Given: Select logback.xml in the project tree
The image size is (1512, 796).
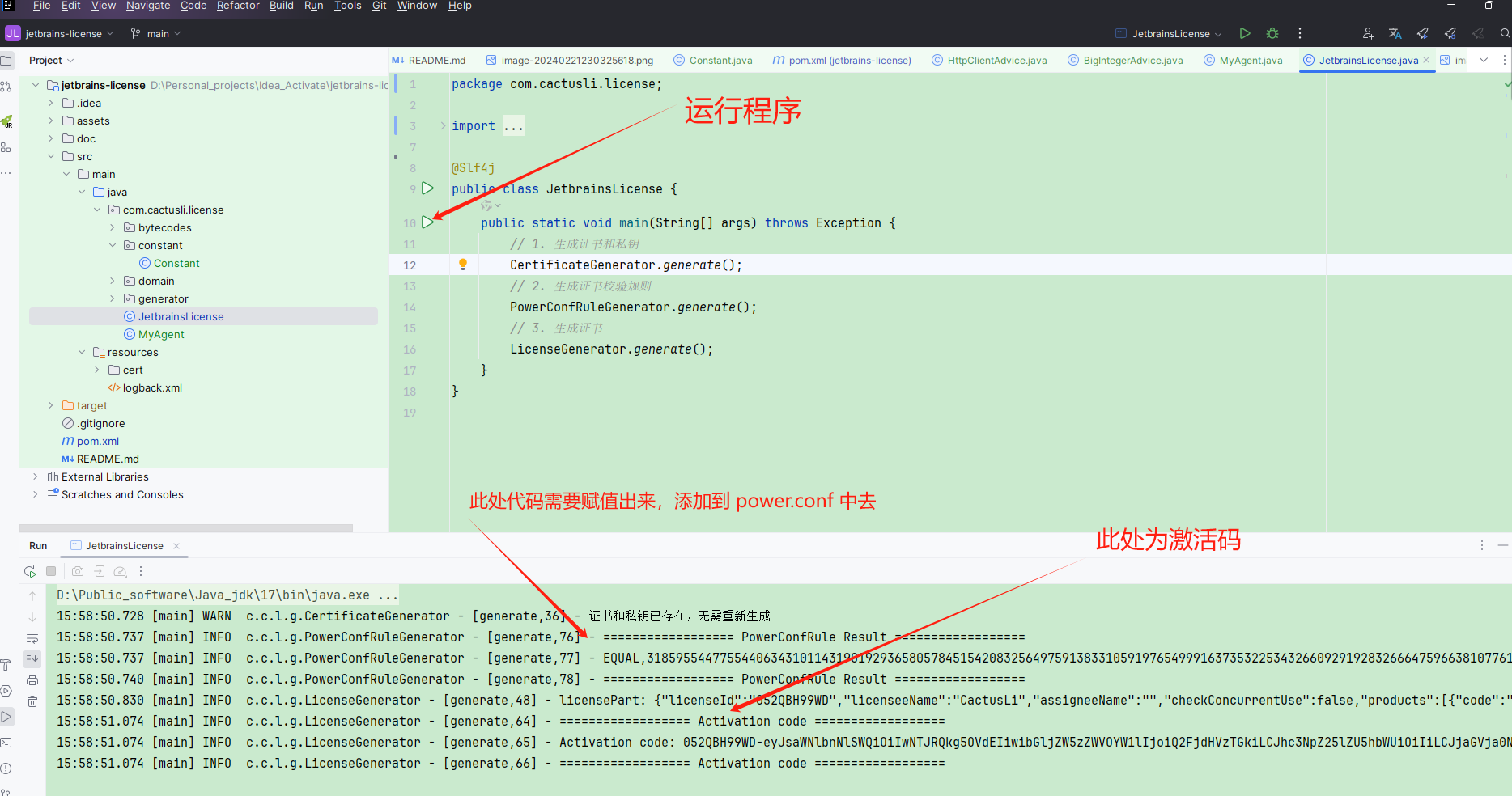Looking at the screenshot, I should pos(152,387).
